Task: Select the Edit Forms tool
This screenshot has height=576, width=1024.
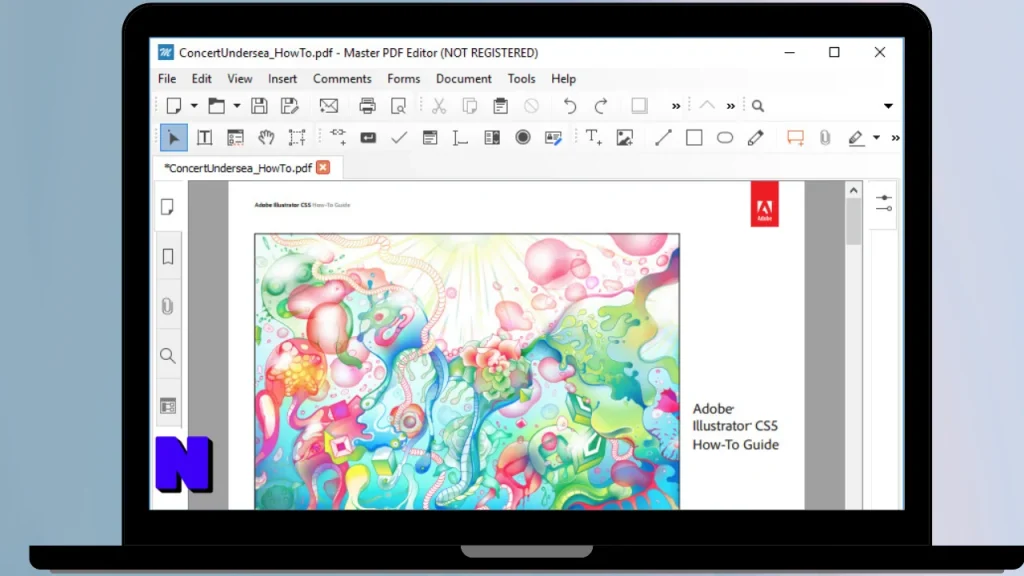Action: (235, 138)
